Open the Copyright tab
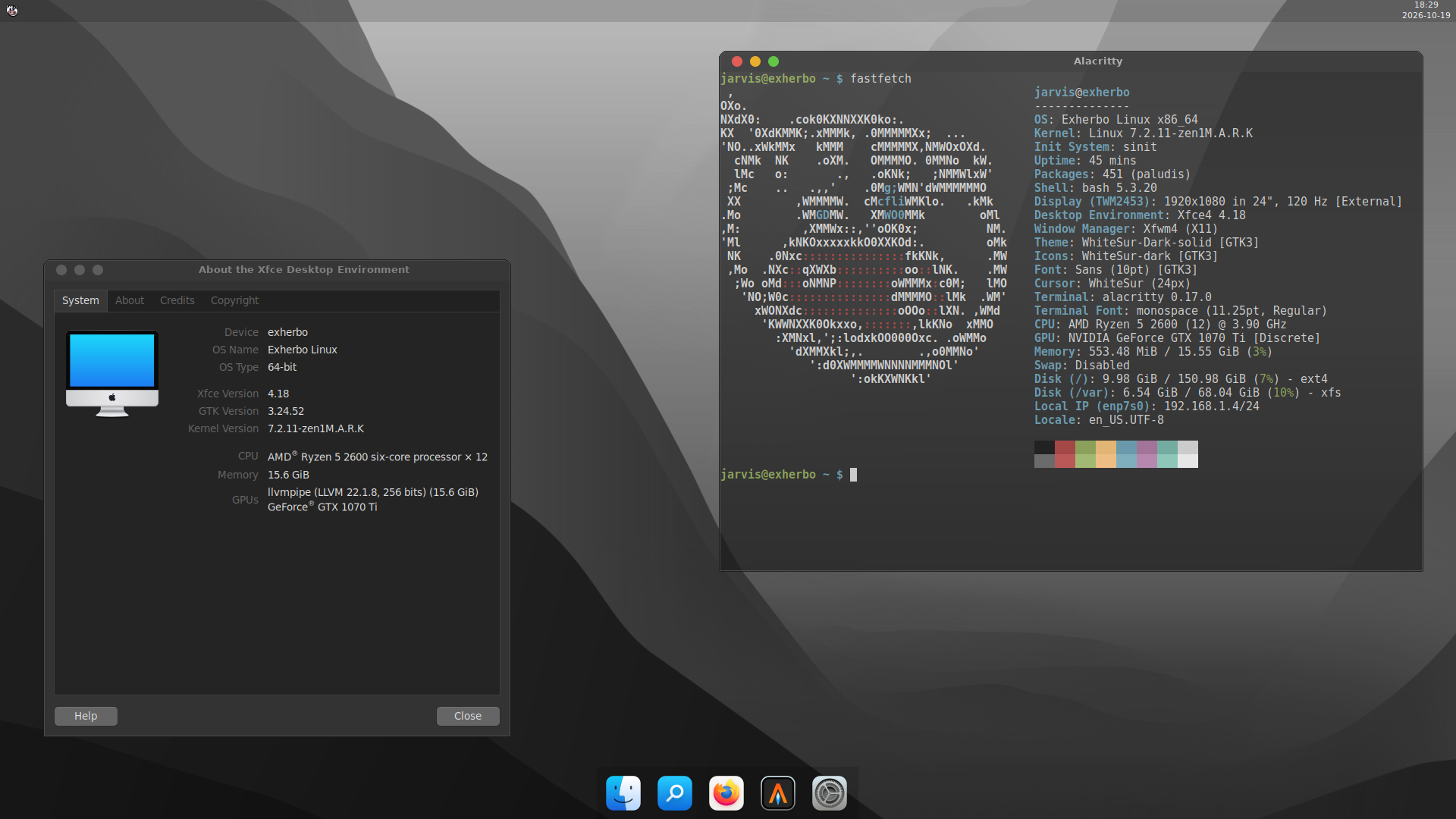1456x819 pixels. tap(234, 300)
